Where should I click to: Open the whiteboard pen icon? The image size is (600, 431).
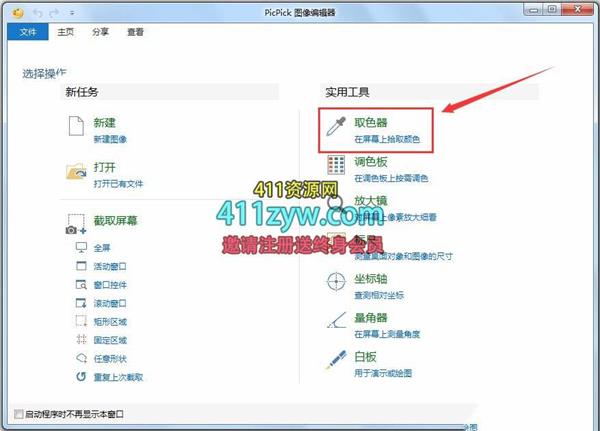click(x=337, y=359)
